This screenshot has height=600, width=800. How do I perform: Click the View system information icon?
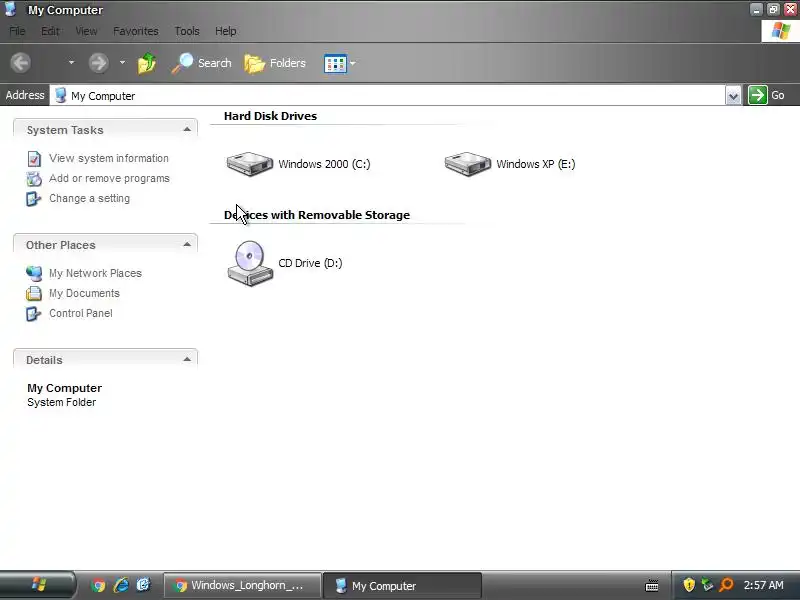[34, 159]
